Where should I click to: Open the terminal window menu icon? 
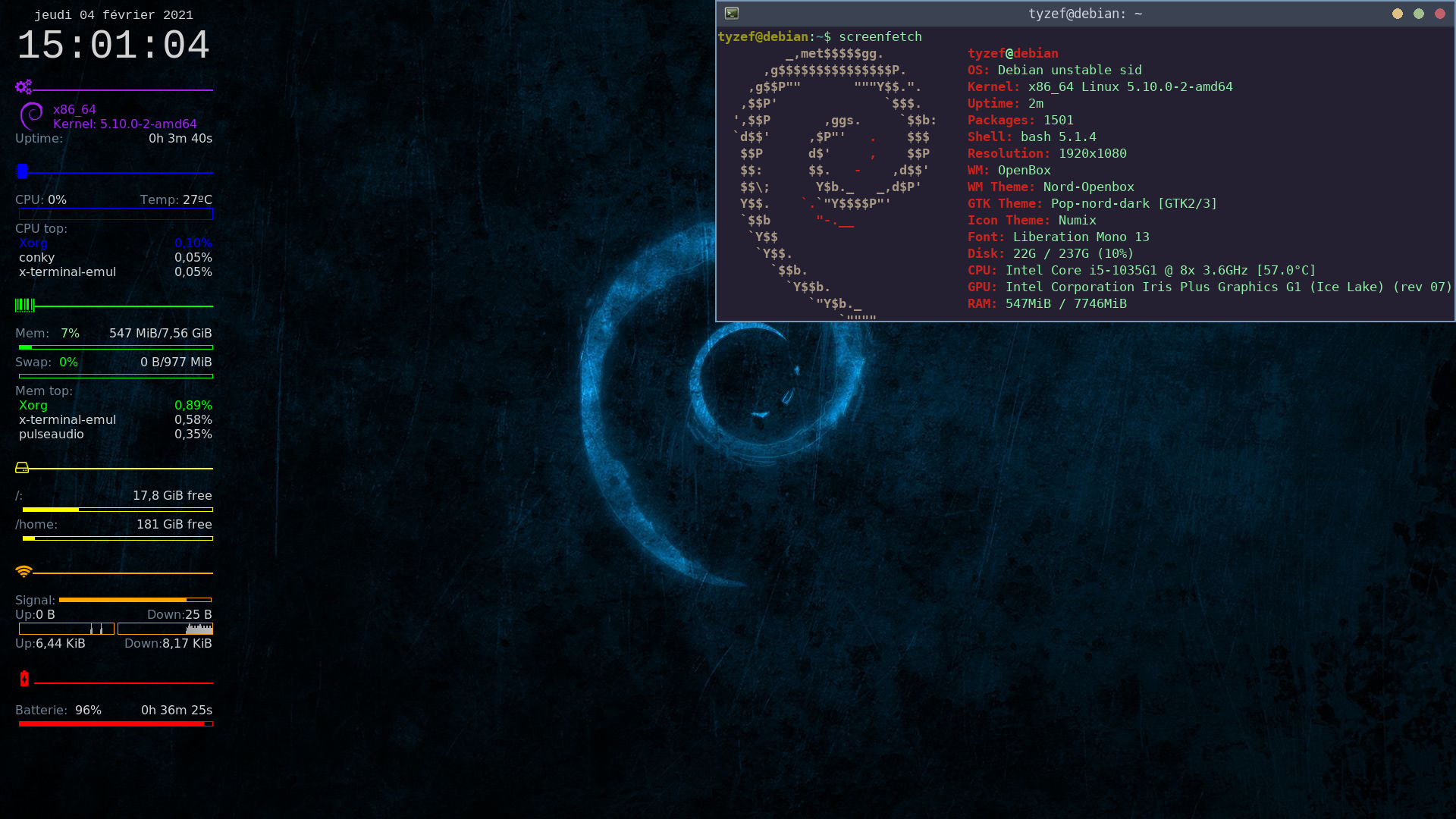(731, 14)
